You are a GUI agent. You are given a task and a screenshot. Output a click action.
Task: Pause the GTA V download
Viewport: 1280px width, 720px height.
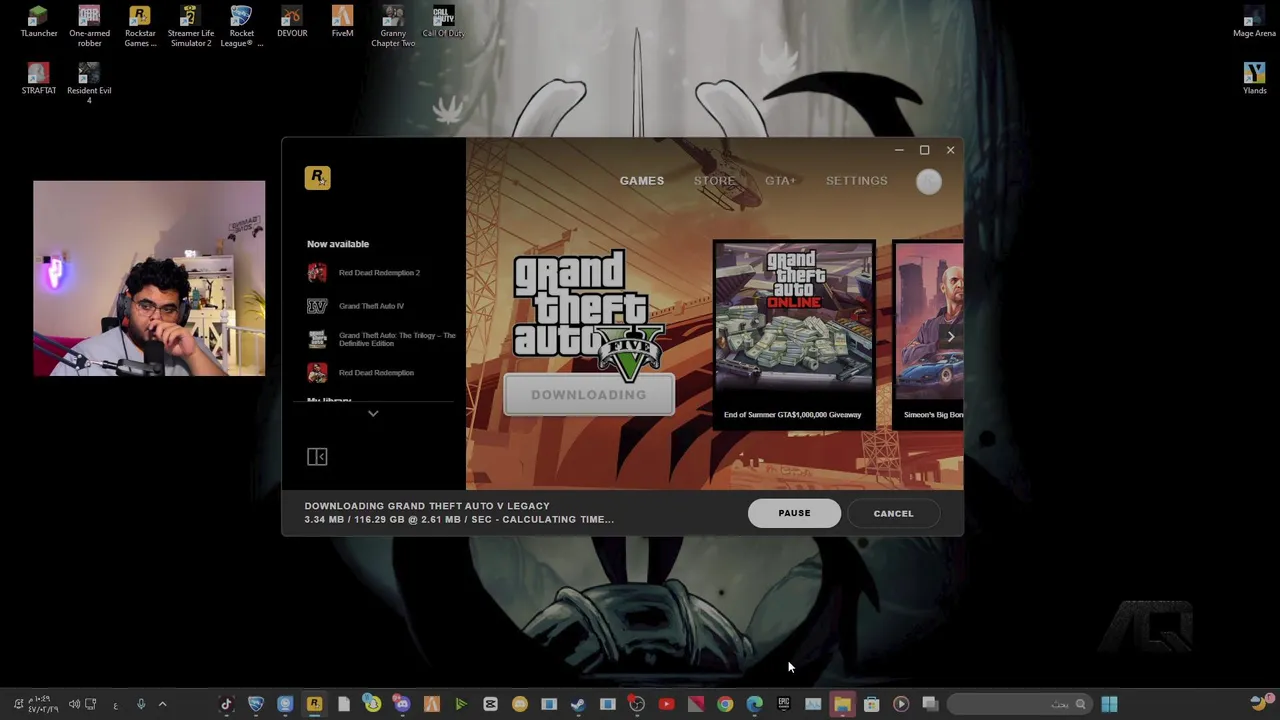pos(794,513)
